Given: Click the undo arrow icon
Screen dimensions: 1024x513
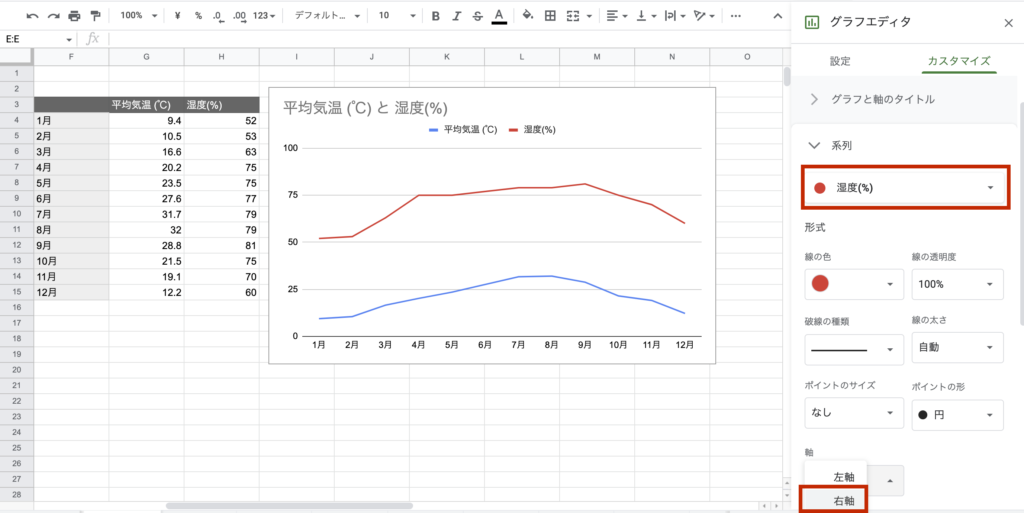Looking at the screenshot, I should 32,16.
